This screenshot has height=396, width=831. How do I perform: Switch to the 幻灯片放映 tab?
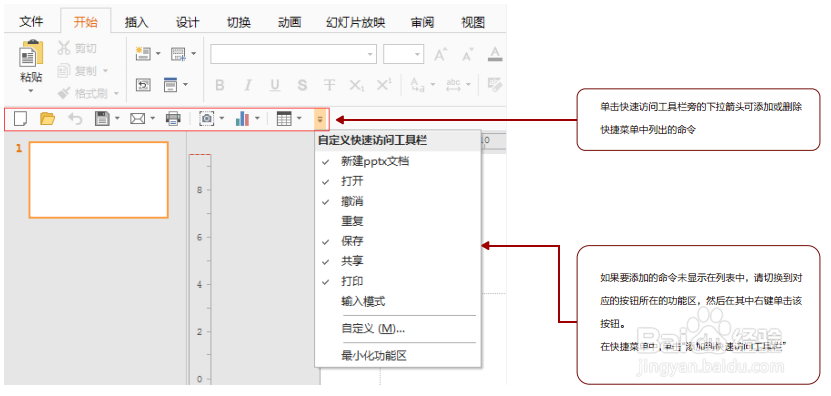[356, 22]
